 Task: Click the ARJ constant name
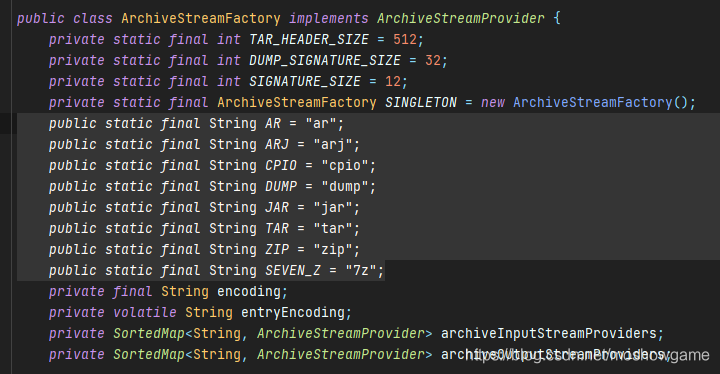pos(277,145)
